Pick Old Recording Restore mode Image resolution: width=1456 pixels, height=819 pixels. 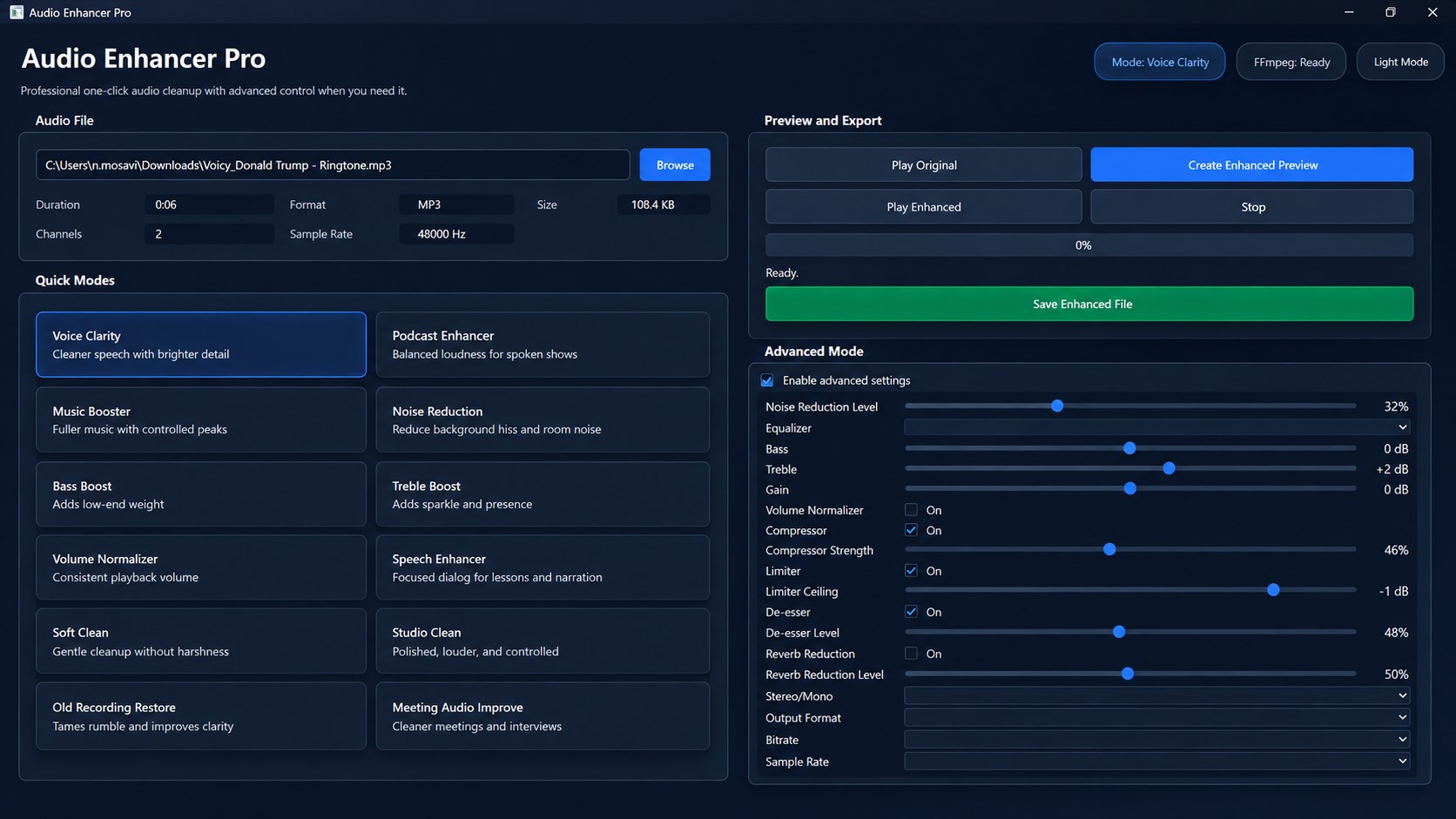201,716
